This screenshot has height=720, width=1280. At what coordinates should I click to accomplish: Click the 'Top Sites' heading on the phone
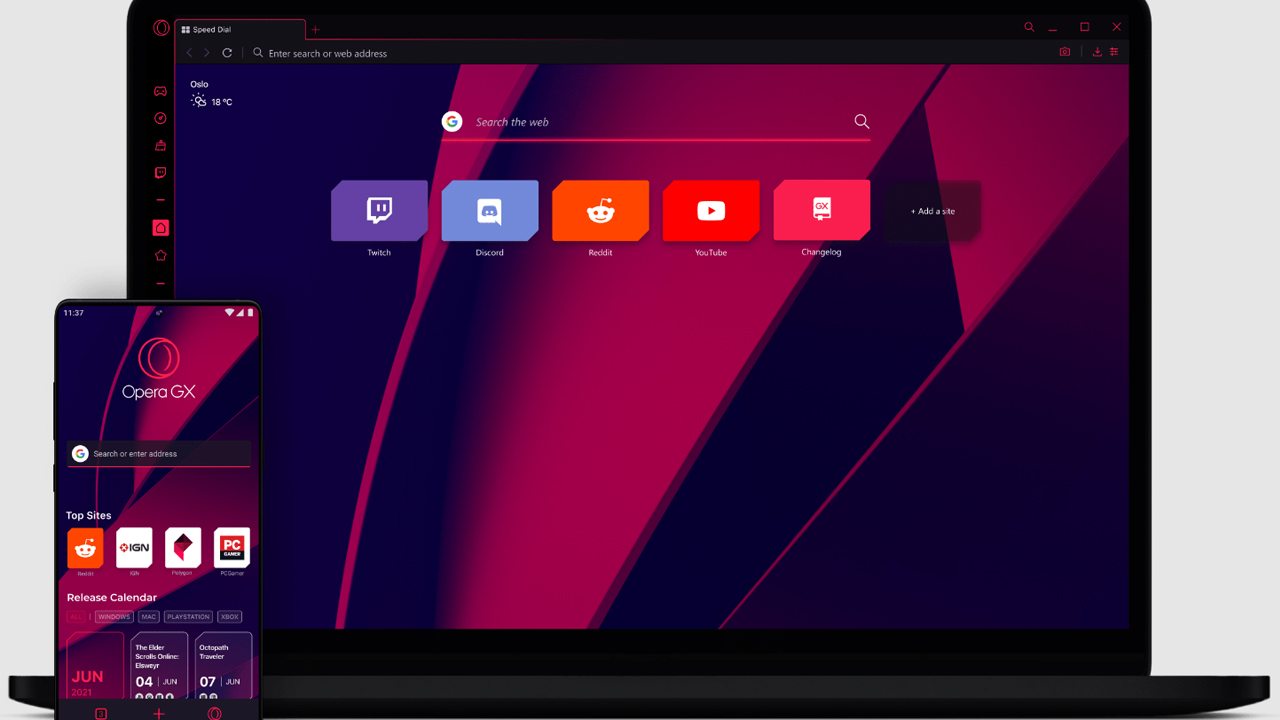pyautogui.click(x=89, y=516)
